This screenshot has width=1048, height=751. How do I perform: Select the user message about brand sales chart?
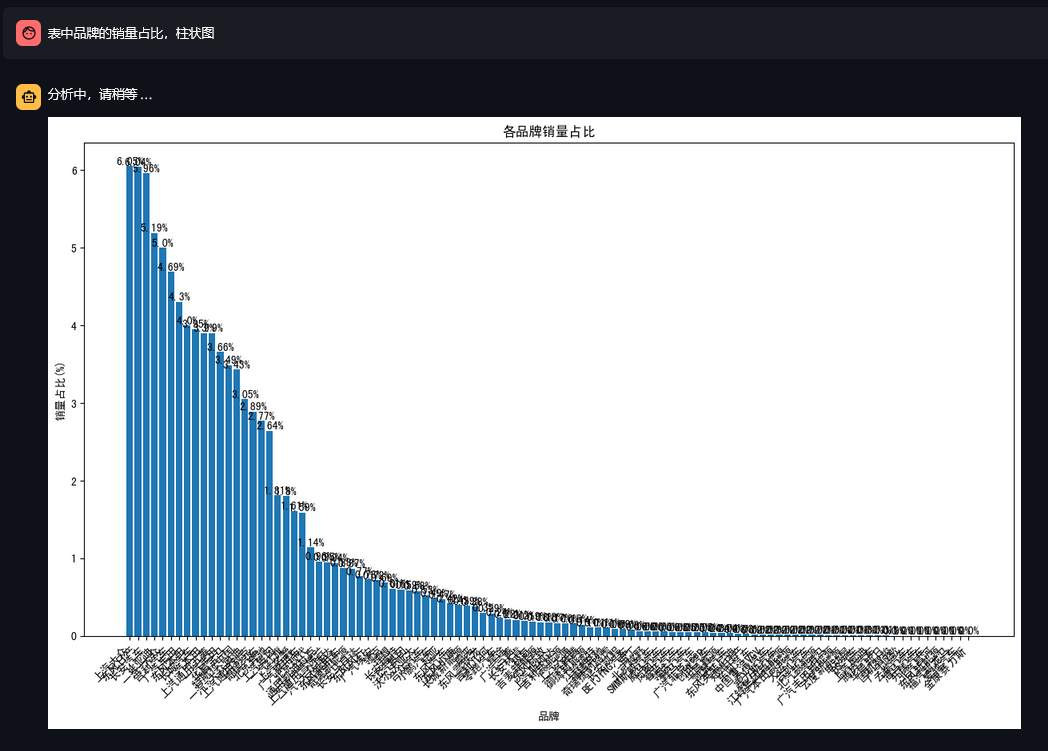[131, 33]
